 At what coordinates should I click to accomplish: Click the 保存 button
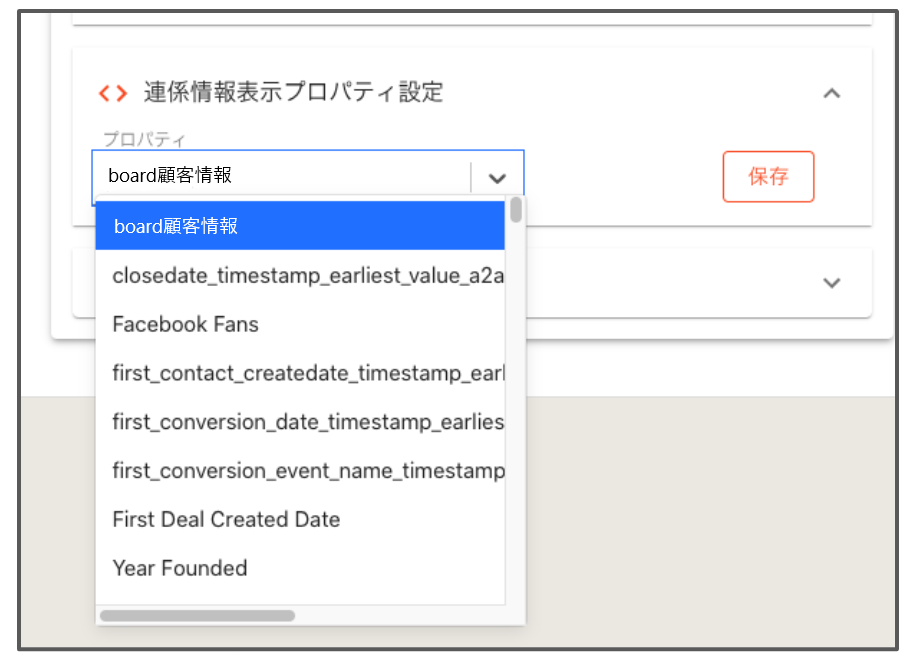768,176
